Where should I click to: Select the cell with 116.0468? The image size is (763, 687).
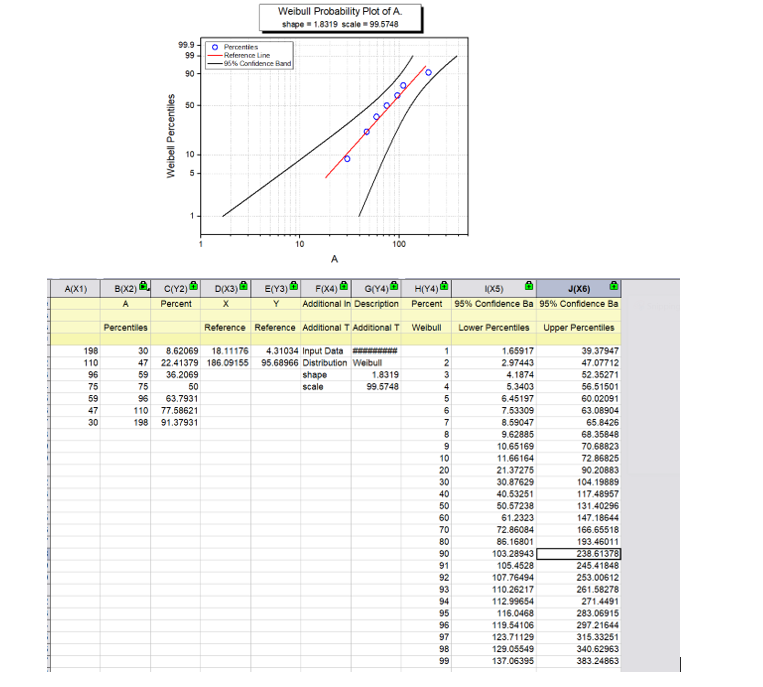coord(494,614)
